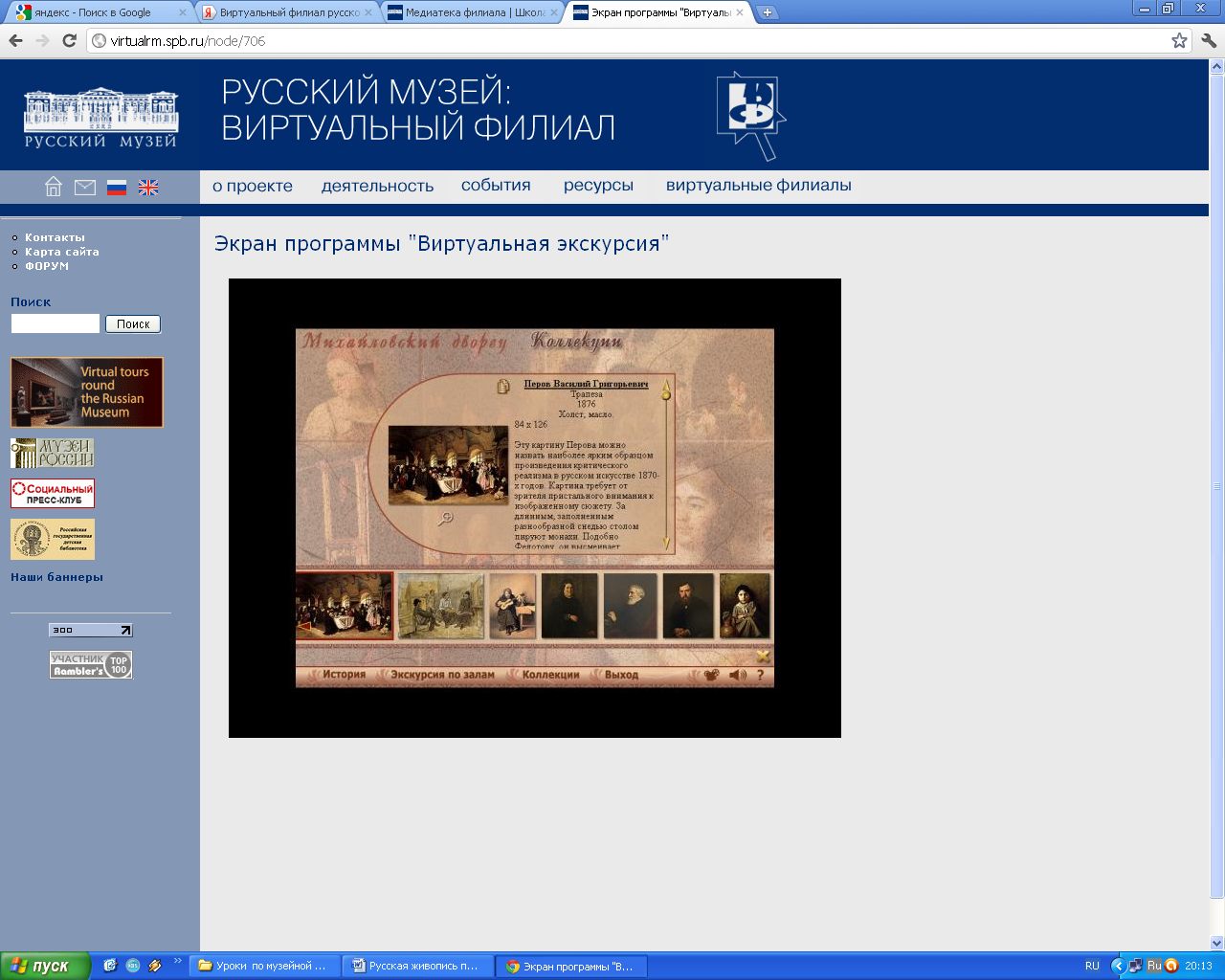Open the mail envelope icon in site header

tap(85, 188)
